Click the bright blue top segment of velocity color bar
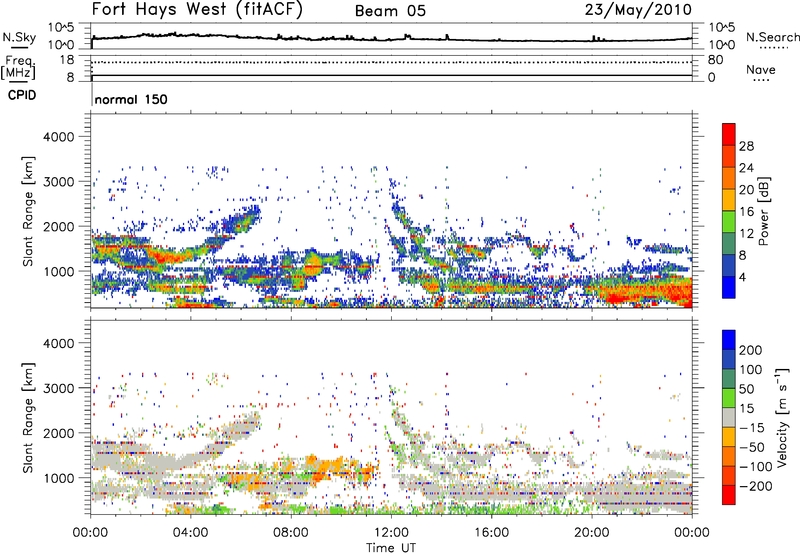The image size is (800, 554). coord(729,340)
